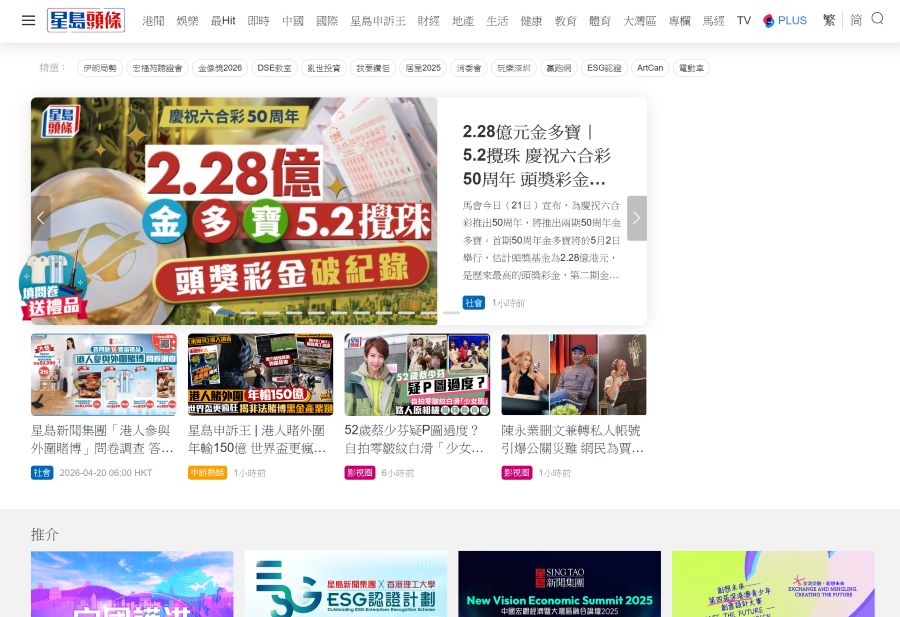
Task: Select the 星島申訴王 menu item
Action: pyautogui.click(x=377, y=20)
